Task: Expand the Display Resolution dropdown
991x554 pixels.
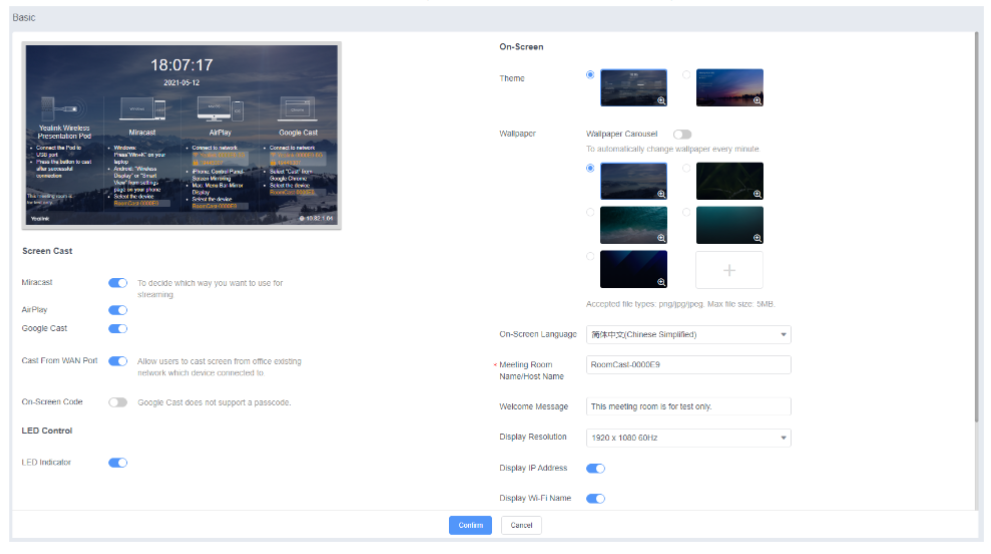Action: point(688,437)
